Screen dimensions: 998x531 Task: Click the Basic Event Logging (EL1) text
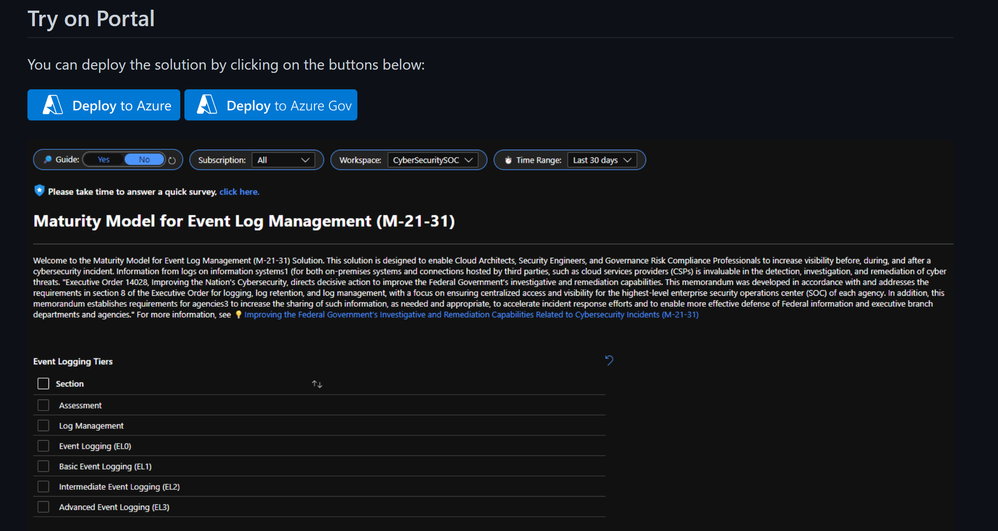tap(105, 467)
